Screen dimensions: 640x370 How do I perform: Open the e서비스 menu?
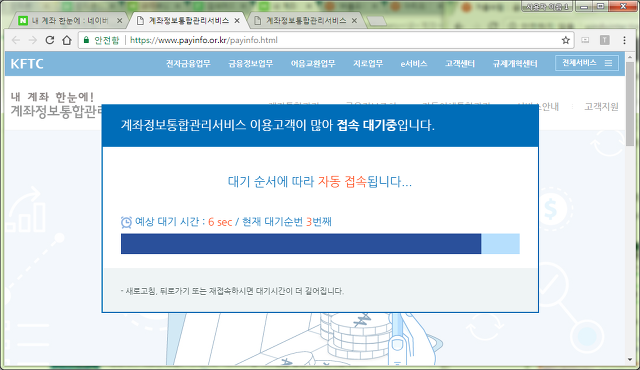pos(414,64)
